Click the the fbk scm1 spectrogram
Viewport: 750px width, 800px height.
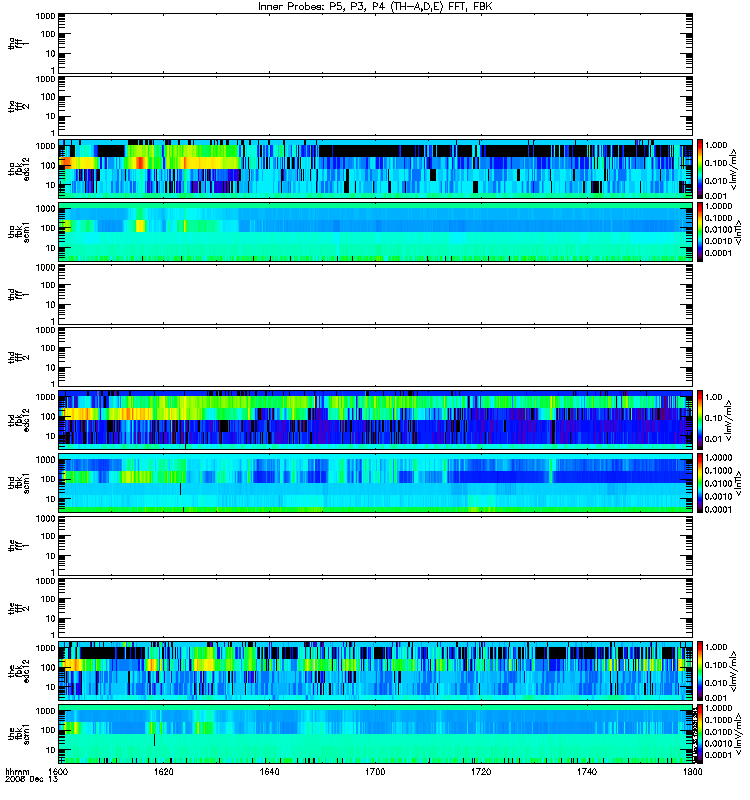pyautogui.click(x=375, y=734)
